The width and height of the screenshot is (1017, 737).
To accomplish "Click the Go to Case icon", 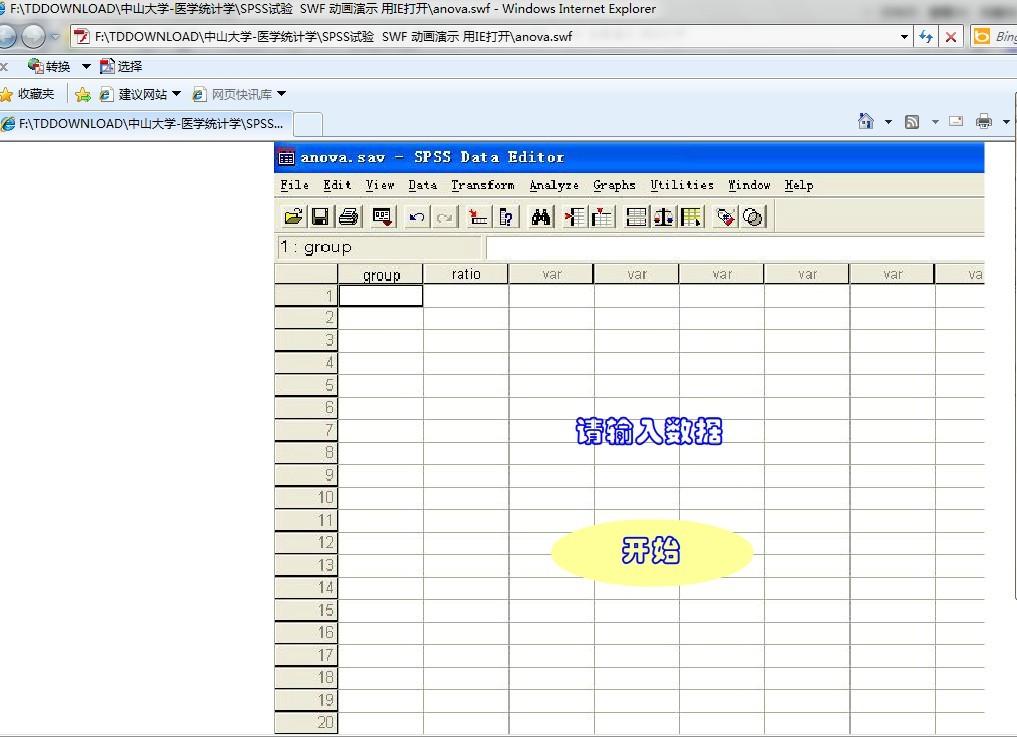I will (x=478, y=217).
